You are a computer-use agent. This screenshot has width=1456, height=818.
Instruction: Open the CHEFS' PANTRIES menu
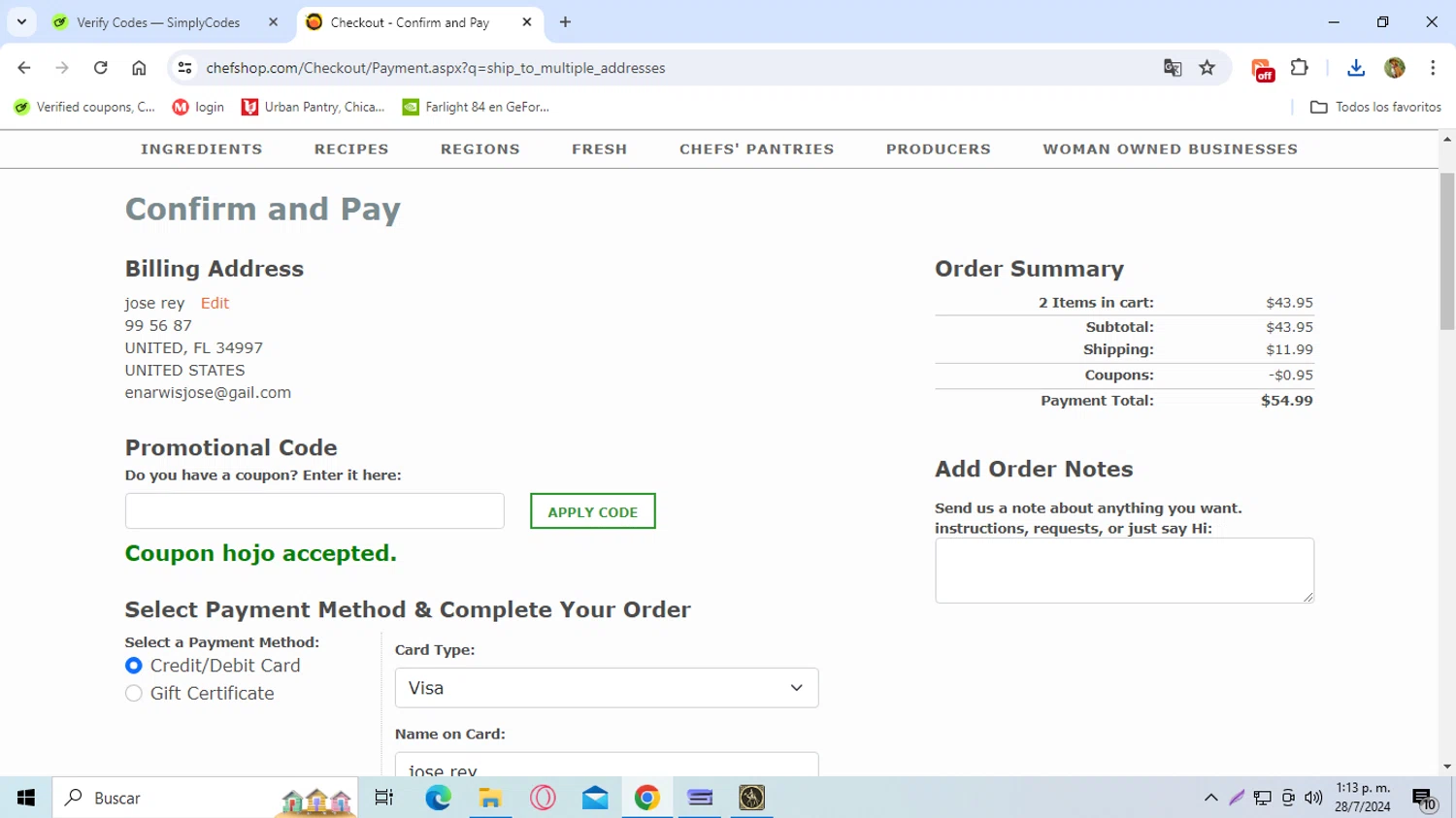tap(757, 149)
